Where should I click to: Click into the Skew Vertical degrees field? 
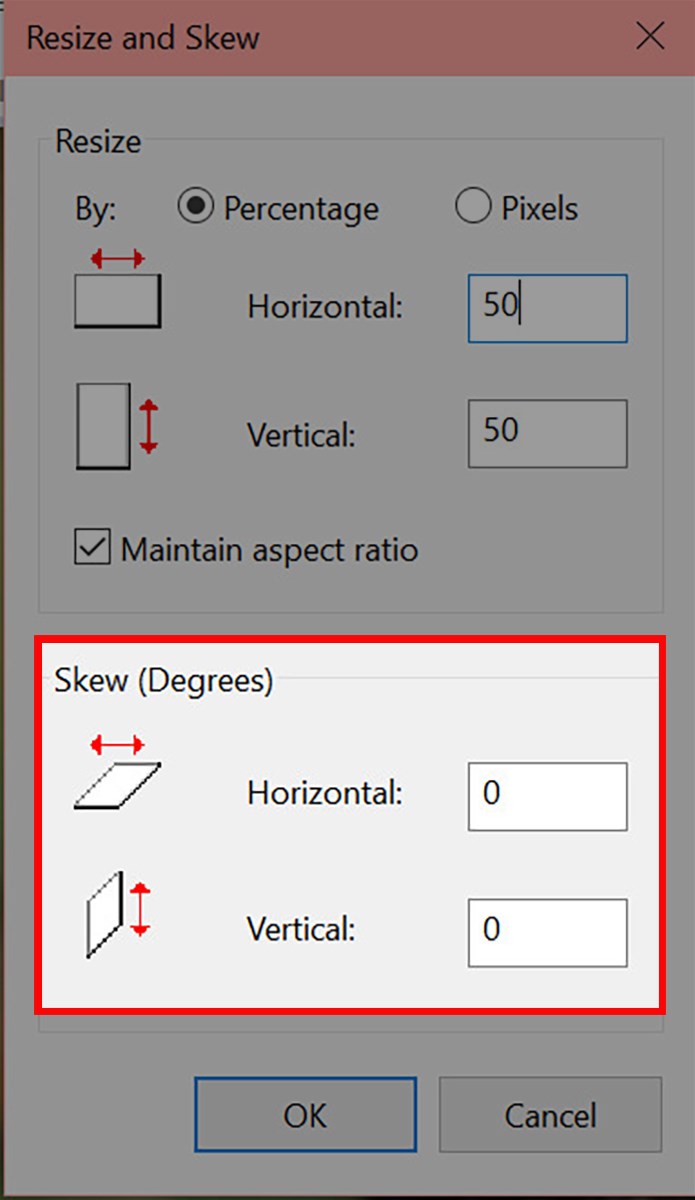click(547, 932)
